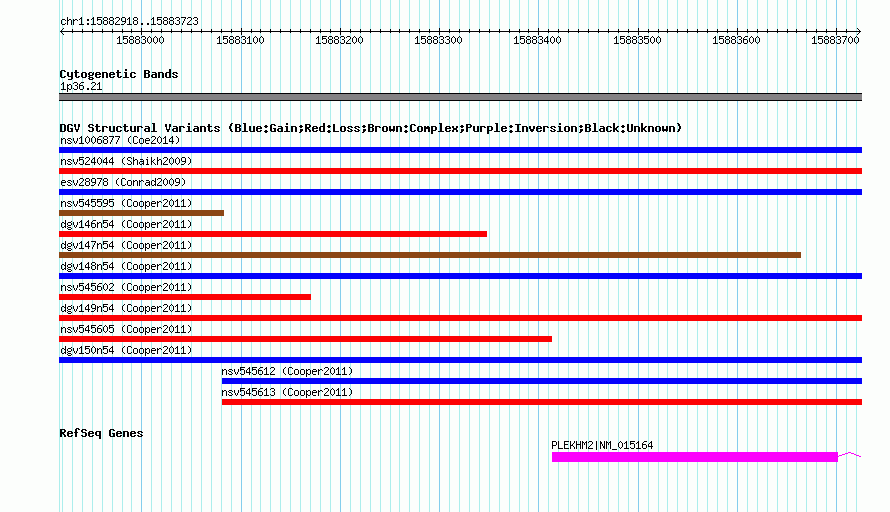This screenshot has width=890, height=512.
Task: Click the nsv545613 (Cooper2011) label
Action: coord(287,392)
